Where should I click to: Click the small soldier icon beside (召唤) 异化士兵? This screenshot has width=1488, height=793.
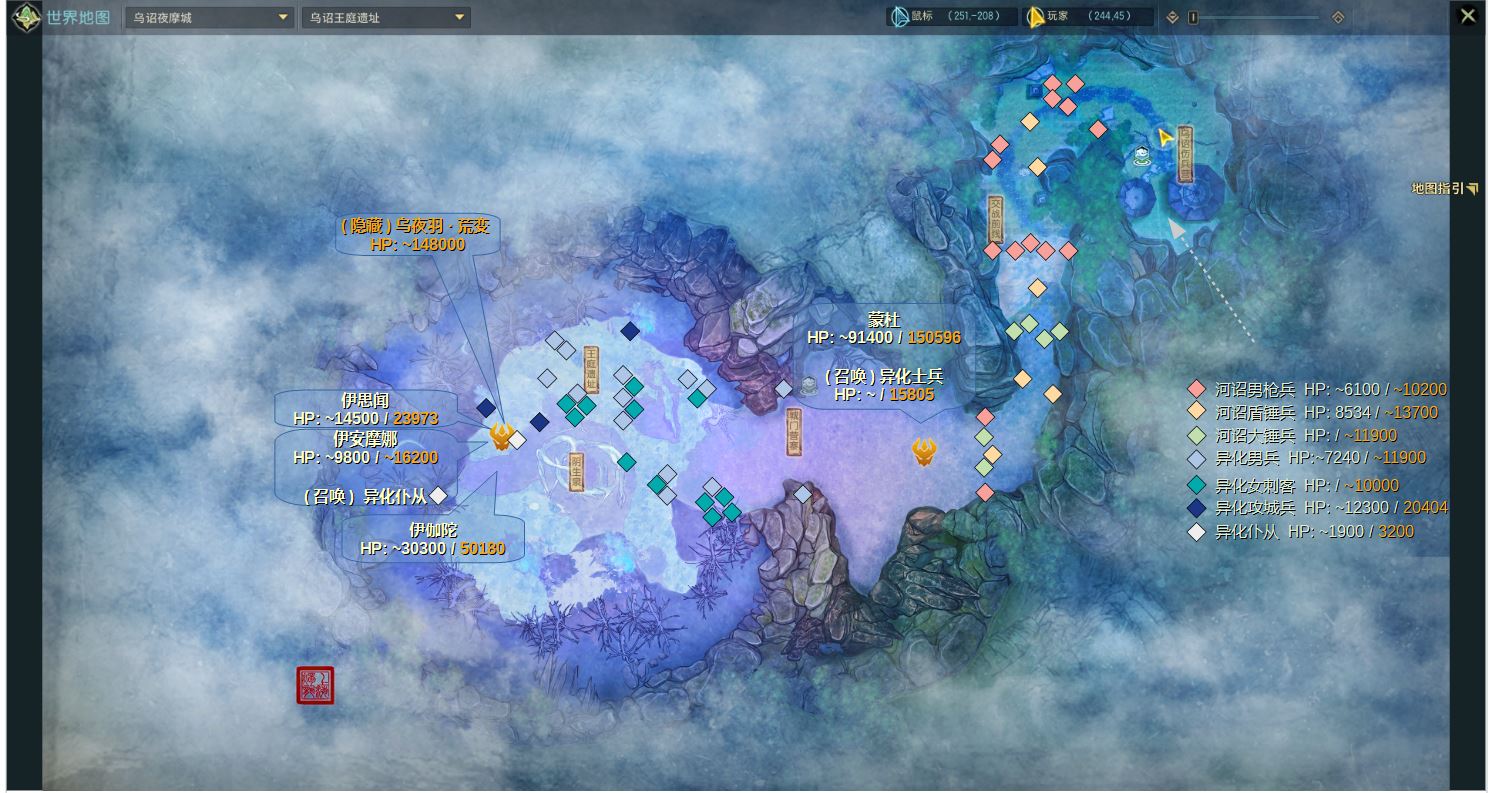click(x=808, y=386)
